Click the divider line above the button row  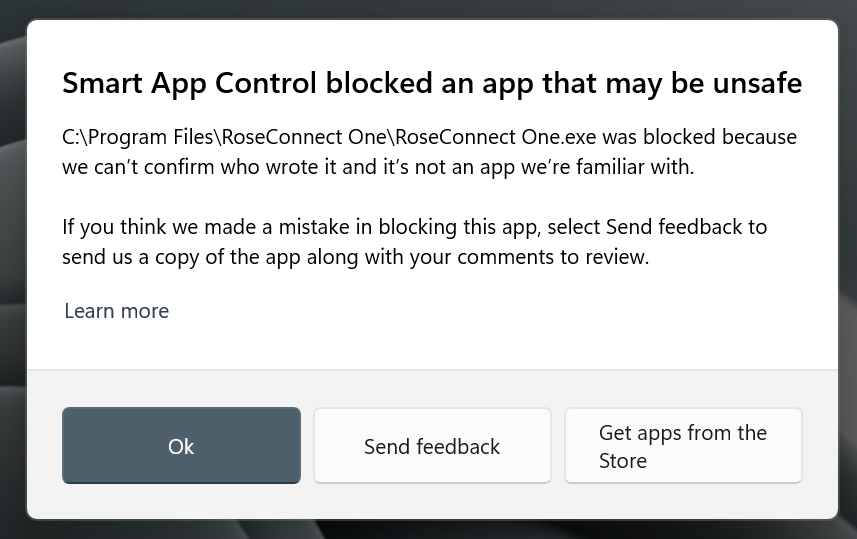click(432, 370)
